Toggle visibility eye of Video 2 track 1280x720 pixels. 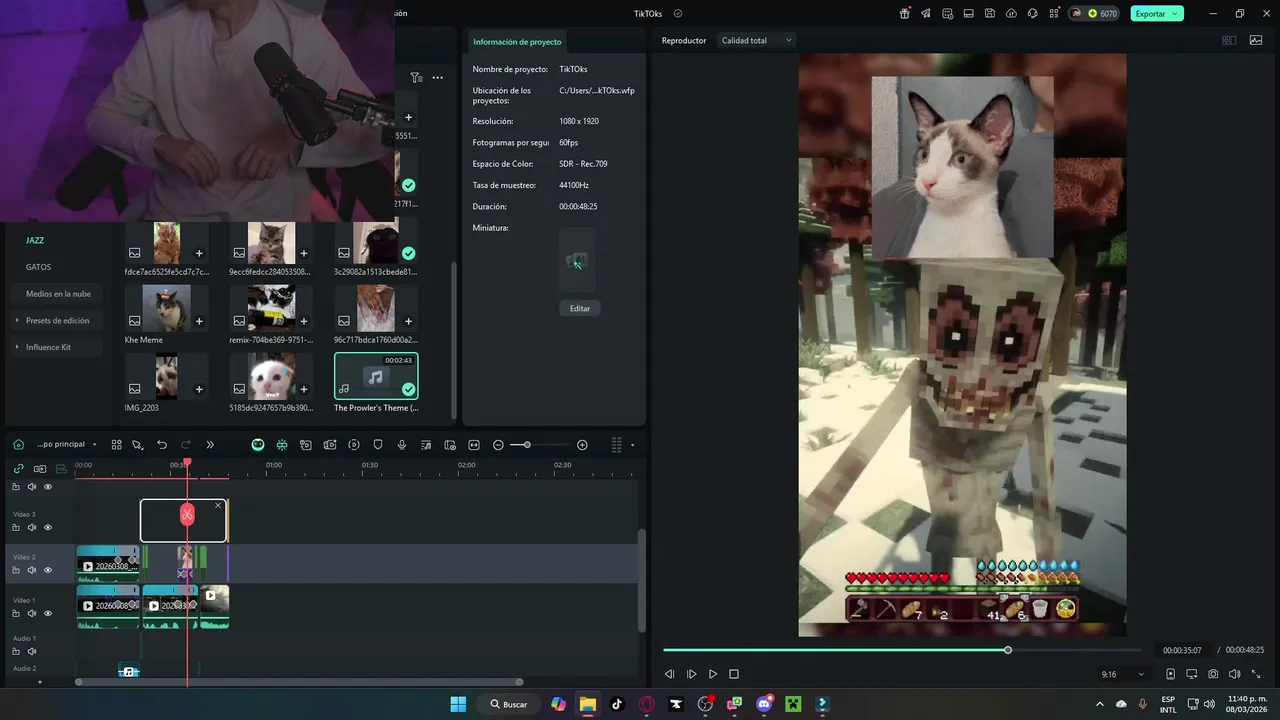click(47, 570)
